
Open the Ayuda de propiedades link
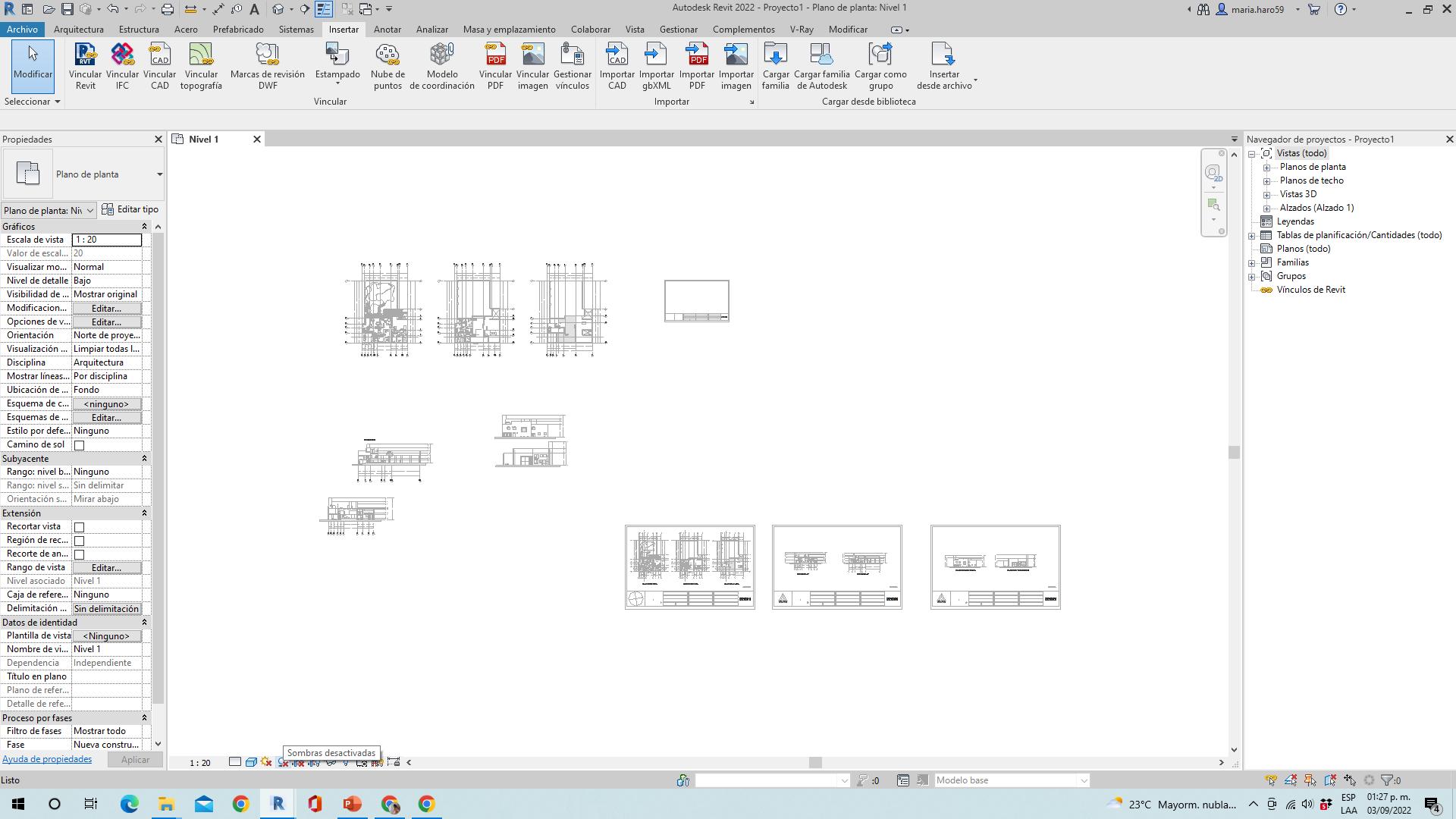click(47, 759)
